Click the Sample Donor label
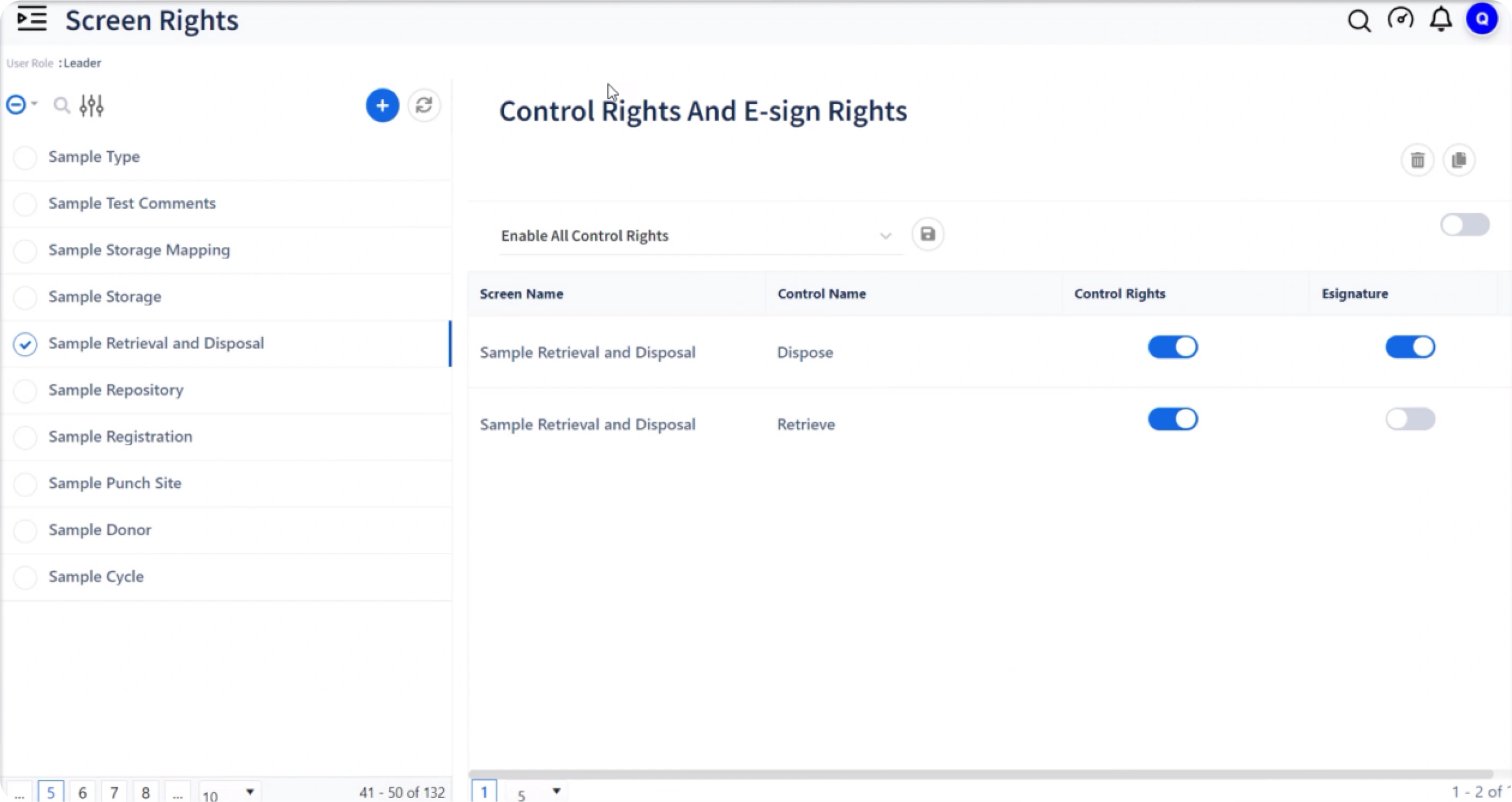This screenshot has height=802, width=1512. tap(100, 530)
